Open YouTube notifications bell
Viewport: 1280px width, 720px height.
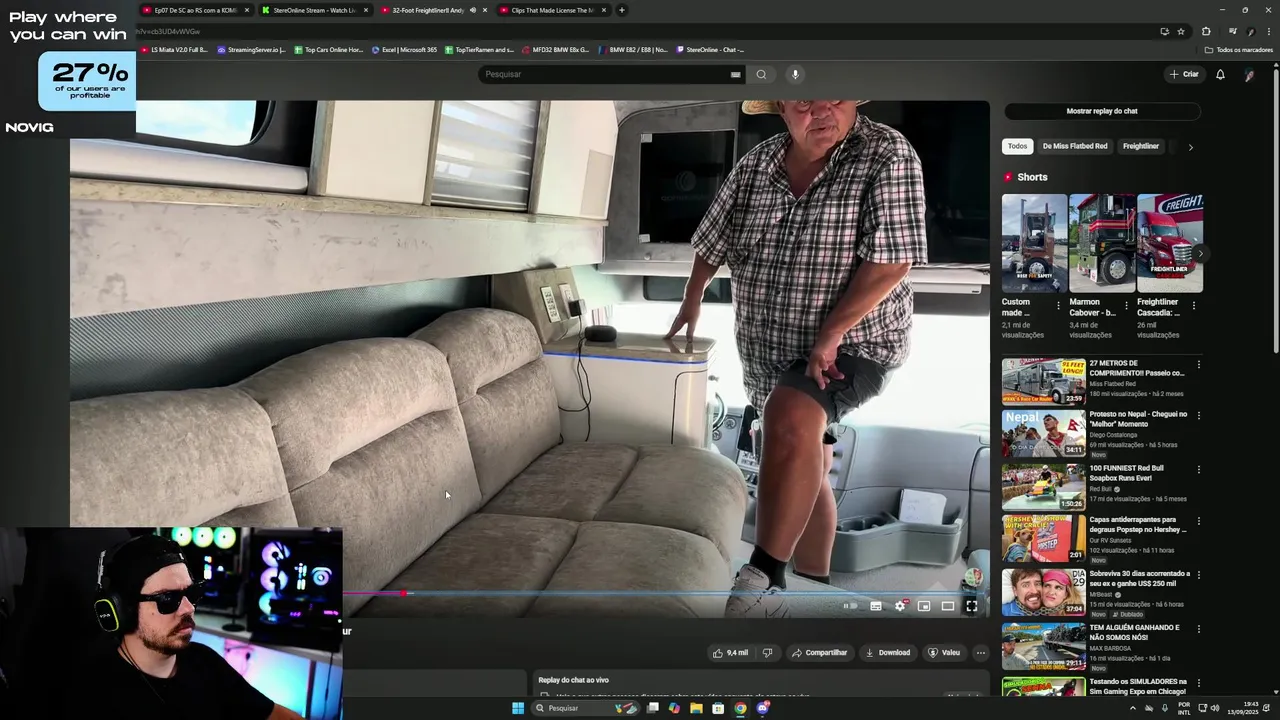(1220, 74)
